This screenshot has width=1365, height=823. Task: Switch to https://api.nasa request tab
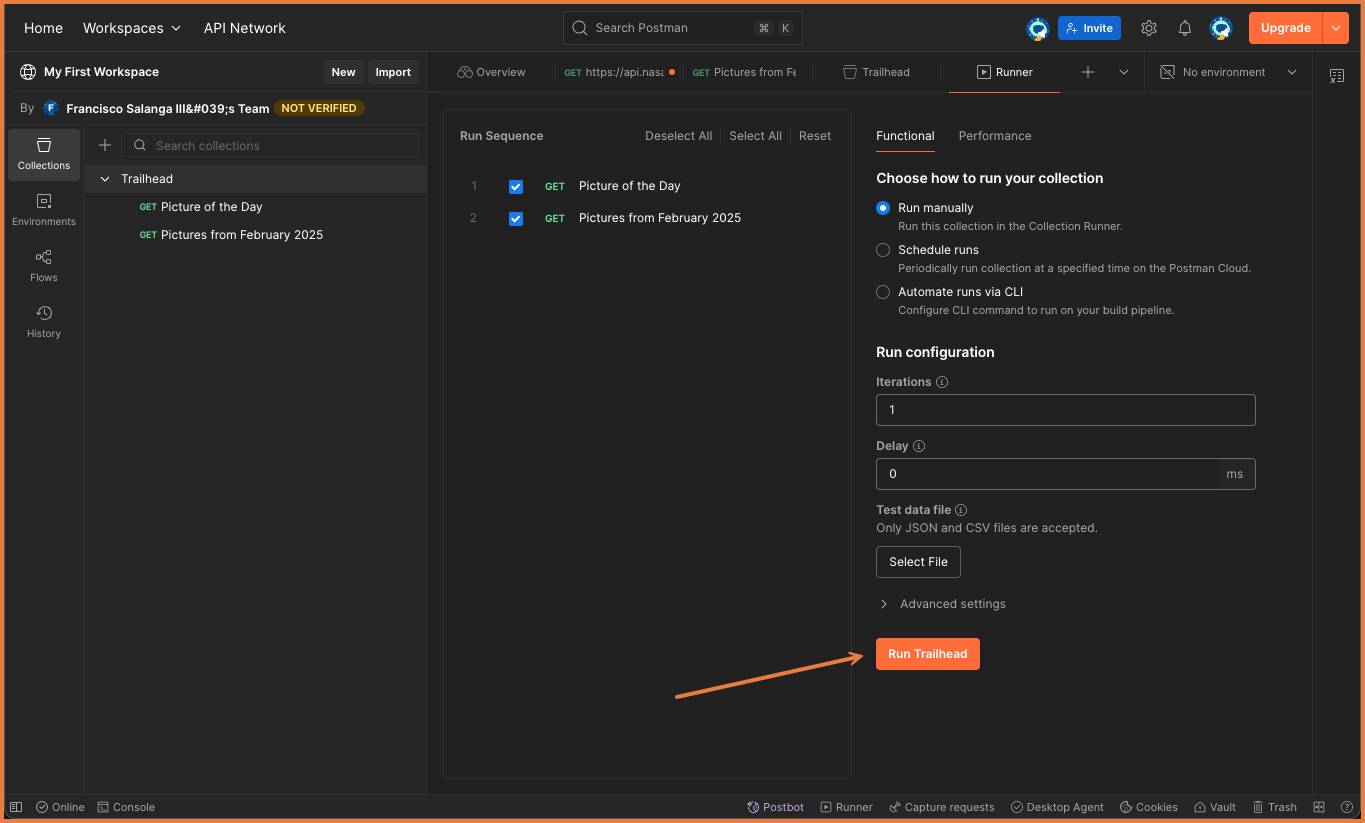click(619, 72)
